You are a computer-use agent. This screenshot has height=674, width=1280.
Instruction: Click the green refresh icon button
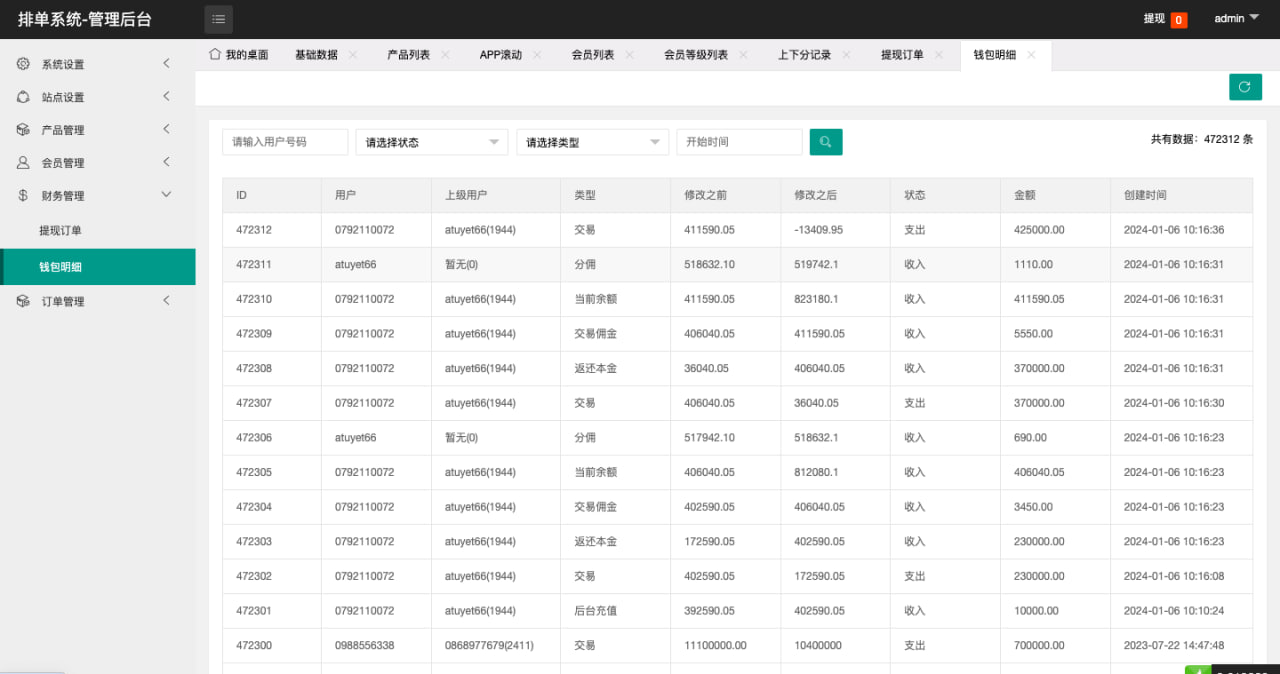point(1245,87)
